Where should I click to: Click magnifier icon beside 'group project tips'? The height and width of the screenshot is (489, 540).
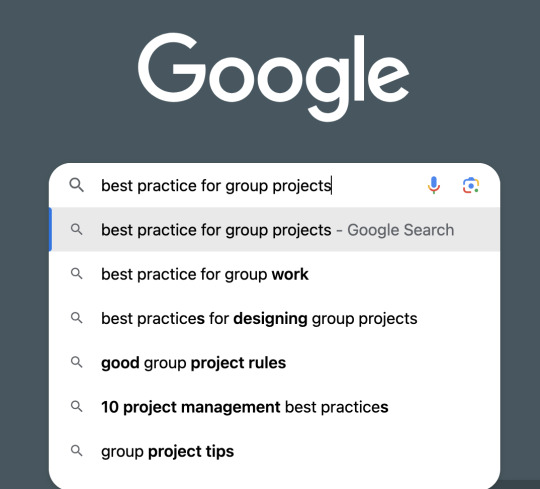76,451
